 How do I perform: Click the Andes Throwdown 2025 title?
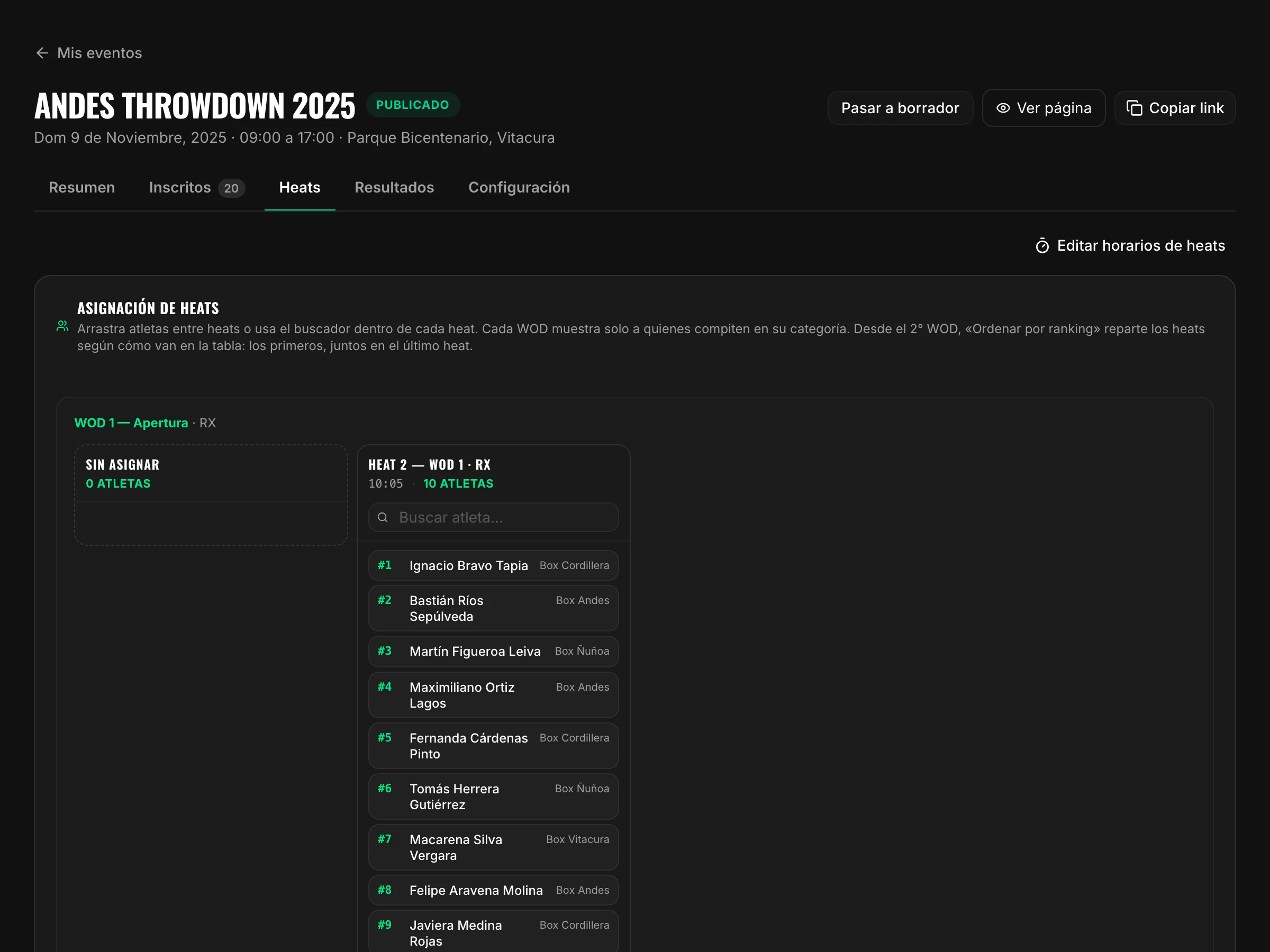pos(195,106)
